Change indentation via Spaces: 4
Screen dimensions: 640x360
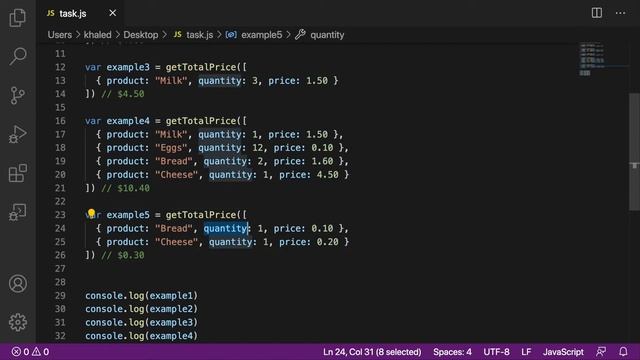452,352
